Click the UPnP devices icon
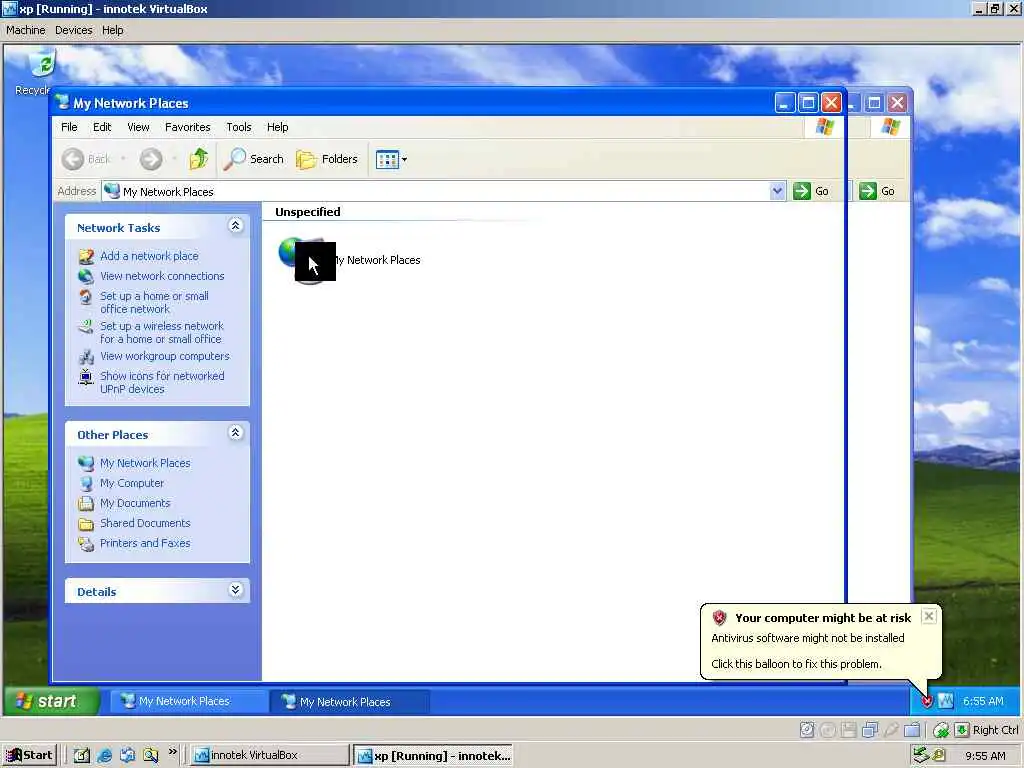This screenshot has height=768, width=1024. coord(86,377)
